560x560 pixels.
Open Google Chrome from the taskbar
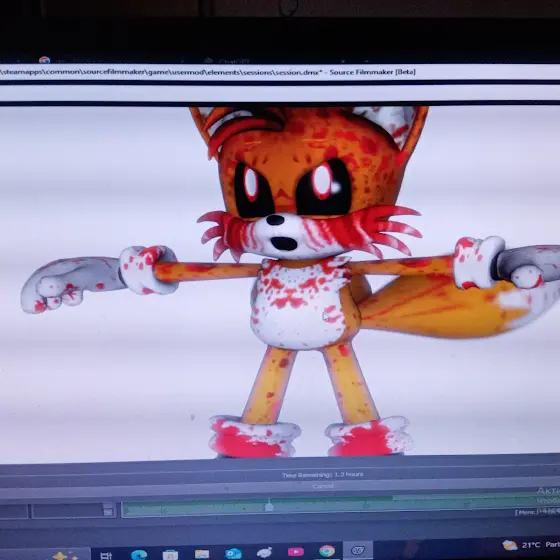[x=327, y=551]
